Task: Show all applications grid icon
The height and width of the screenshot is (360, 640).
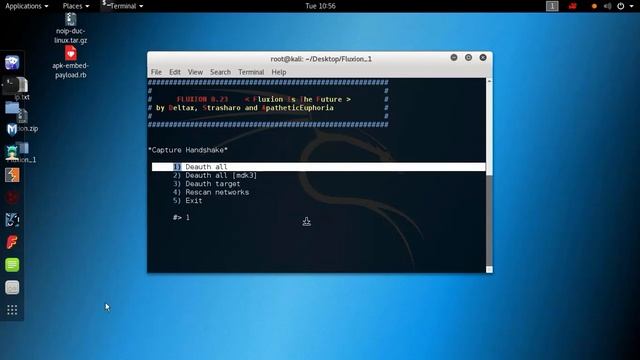Action: [12, 310]
